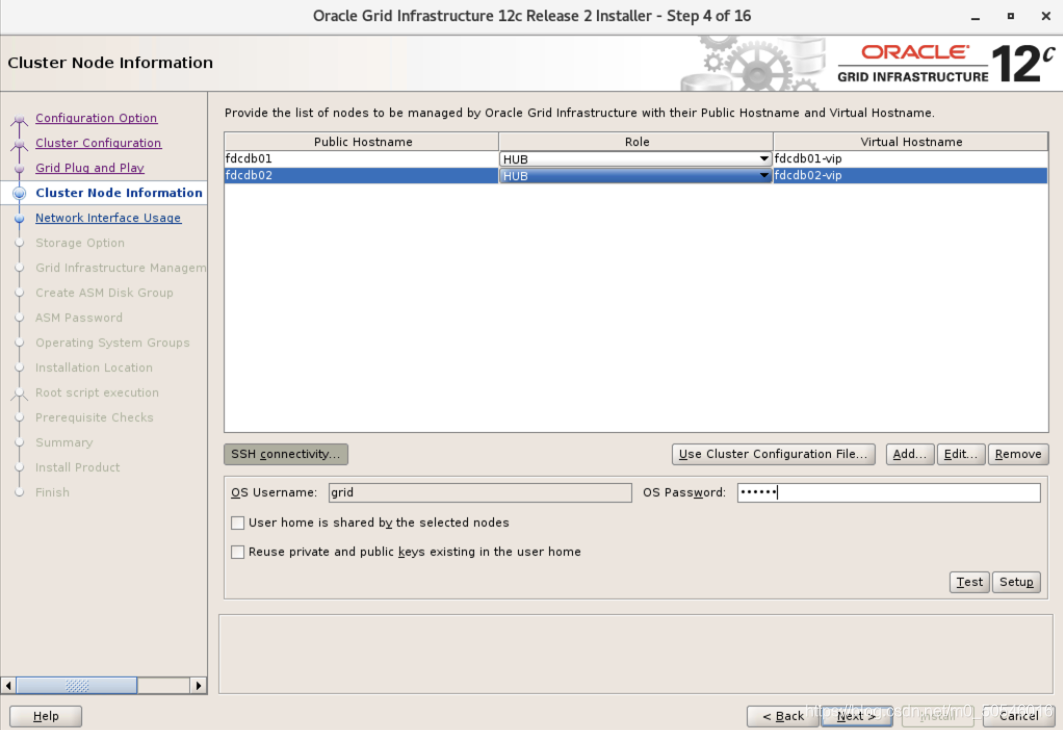Screen dimensions: 1063x730
Task: Click the Next button
Action: [856, 716]
